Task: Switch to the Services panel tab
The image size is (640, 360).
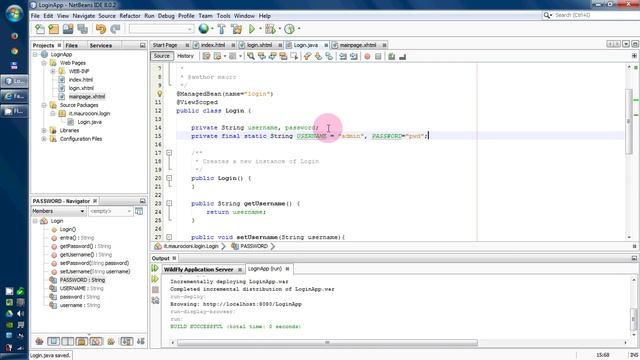Action: (101, 45)
